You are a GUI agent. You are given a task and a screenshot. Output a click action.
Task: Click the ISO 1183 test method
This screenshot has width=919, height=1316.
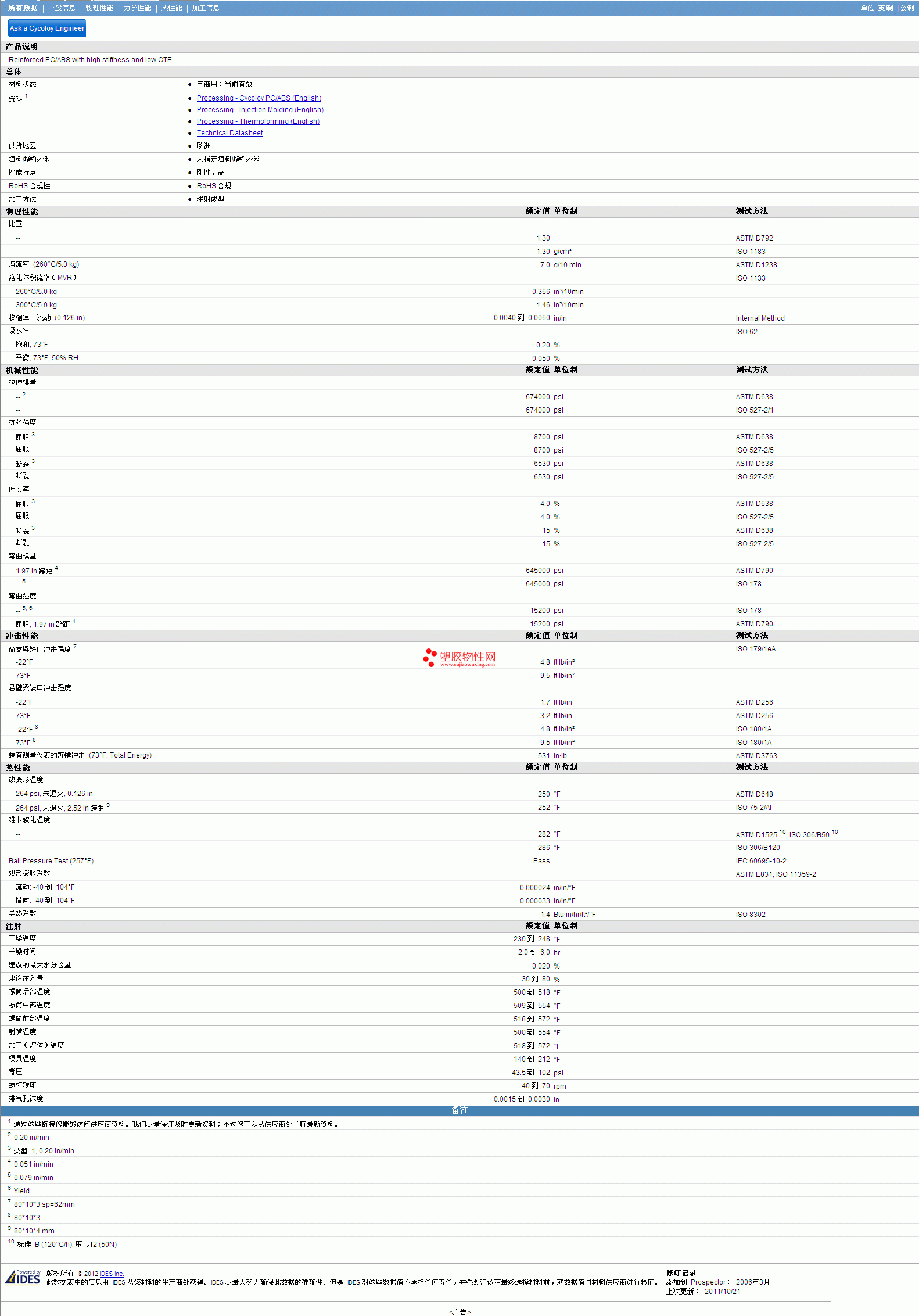click(x=751, y=252)
